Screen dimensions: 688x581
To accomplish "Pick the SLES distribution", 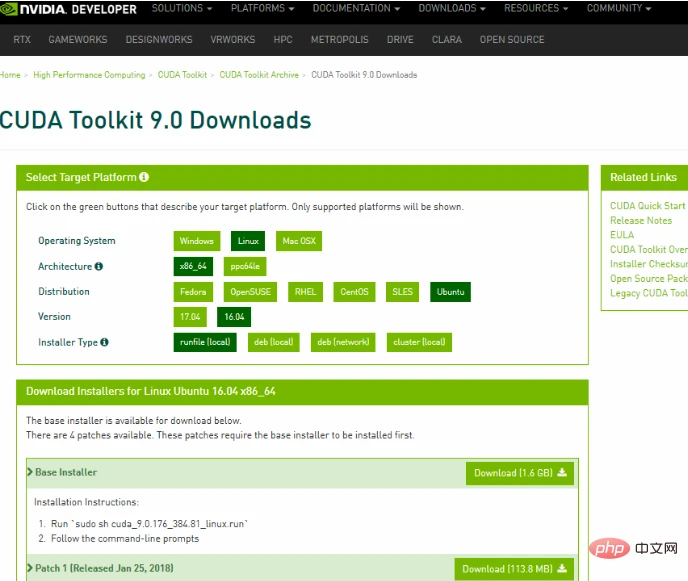I will pos(402,292).
